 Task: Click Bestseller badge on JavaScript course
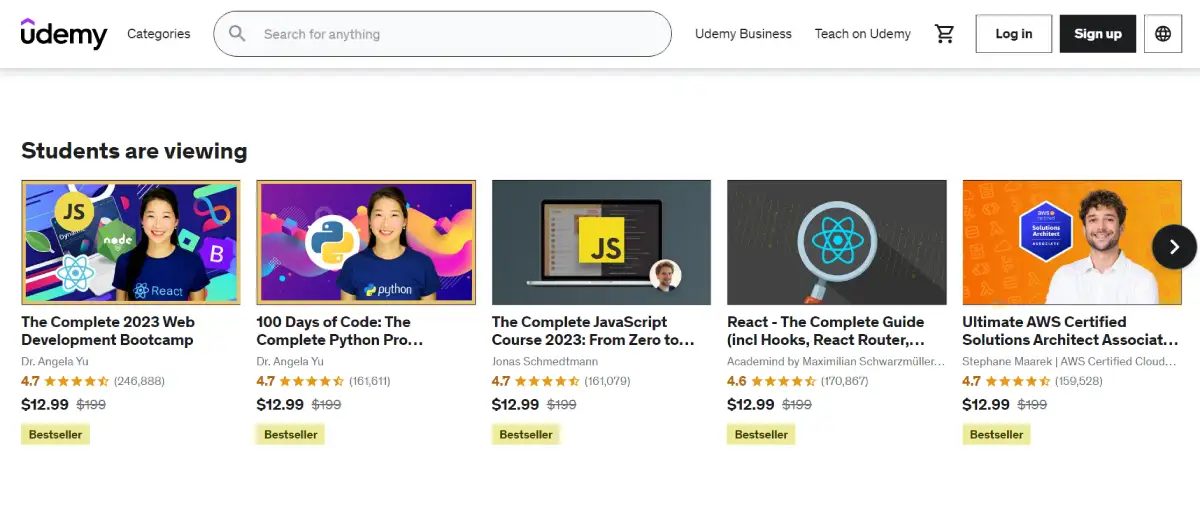coord(526,435)
